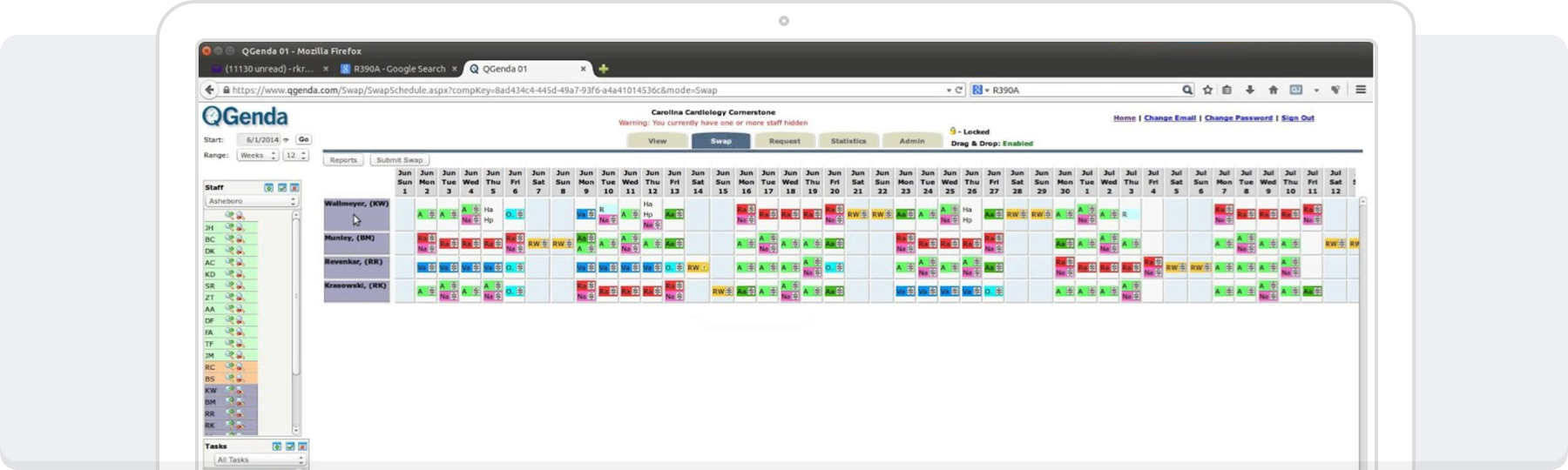Click the red uncheck icon in Staff header
This screenshot has height=470, width=1568.
[294, 187]
